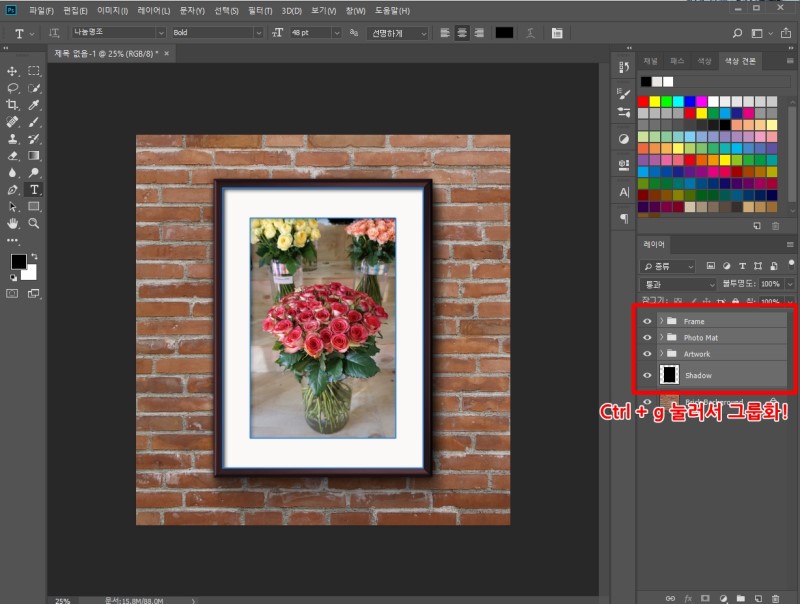This screenshot has width=800, height=604.
Task: Hide the Shadow layer
Action: (x=647, y=375)
